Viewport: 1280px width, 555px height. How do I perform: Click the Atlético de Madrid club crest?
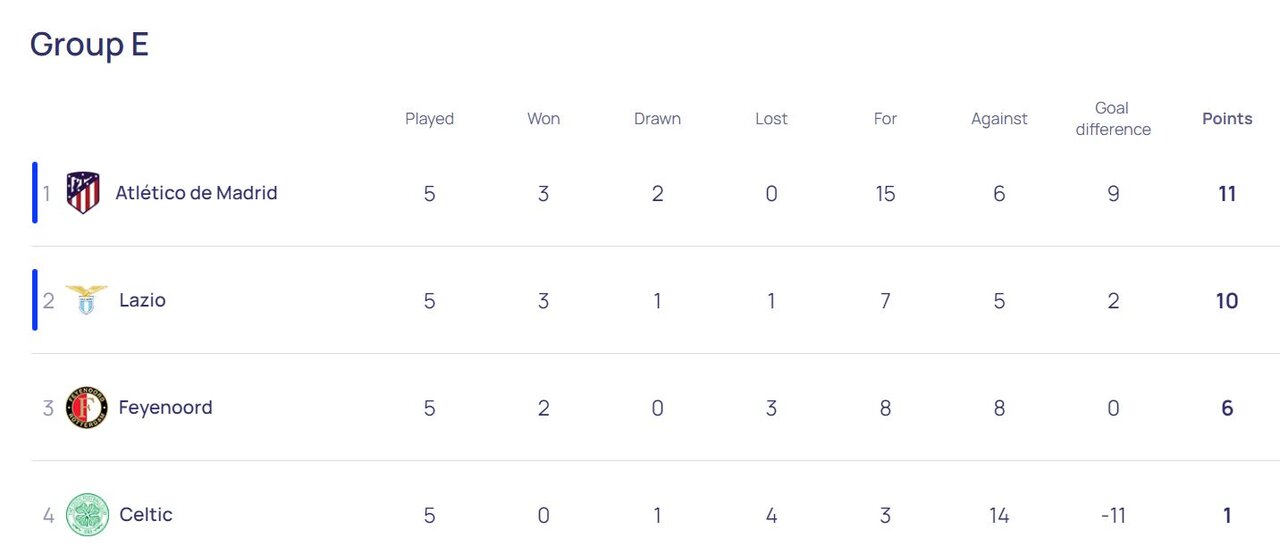tap(83, 193)
